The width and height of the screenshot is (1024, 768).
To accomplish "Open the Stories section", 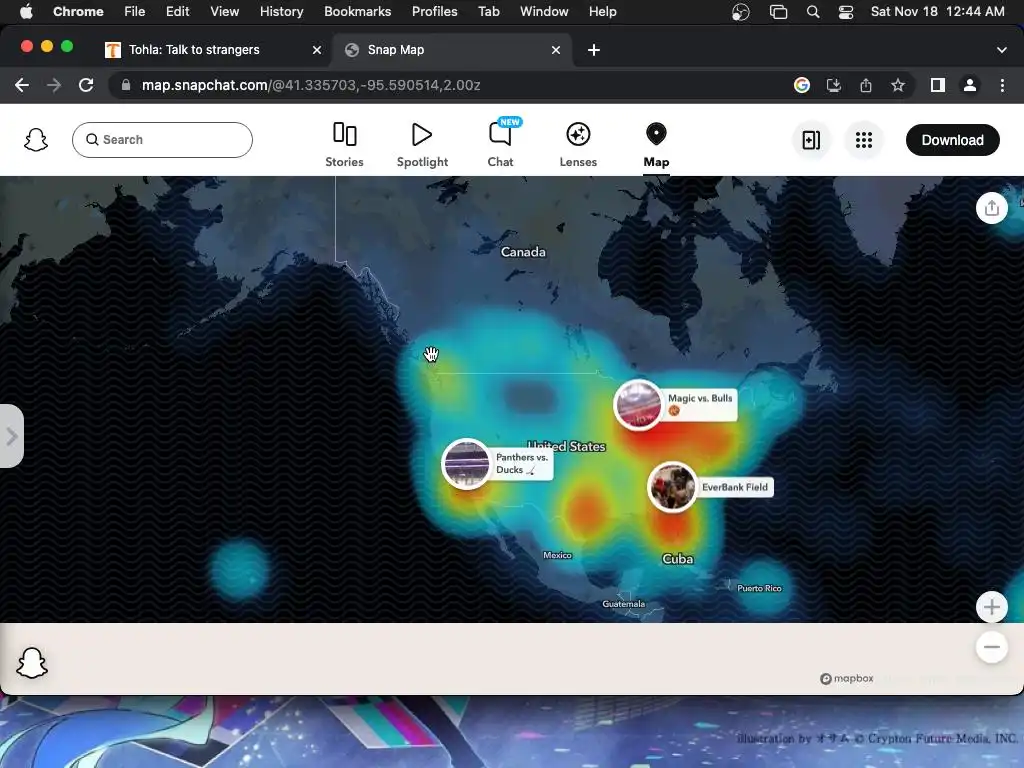I will click(x=344, y=145).
